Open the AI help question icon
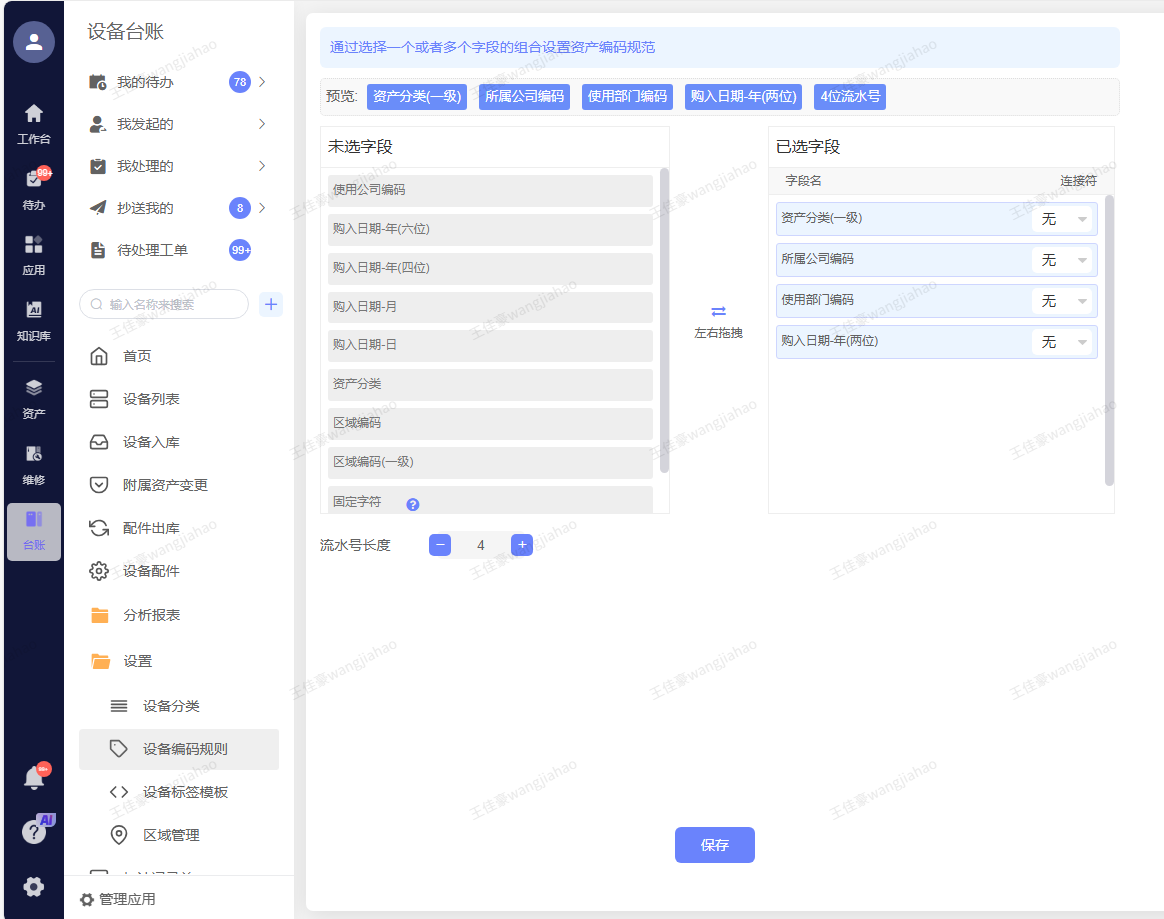1164x919 pixels. click(x=34, y=832)
